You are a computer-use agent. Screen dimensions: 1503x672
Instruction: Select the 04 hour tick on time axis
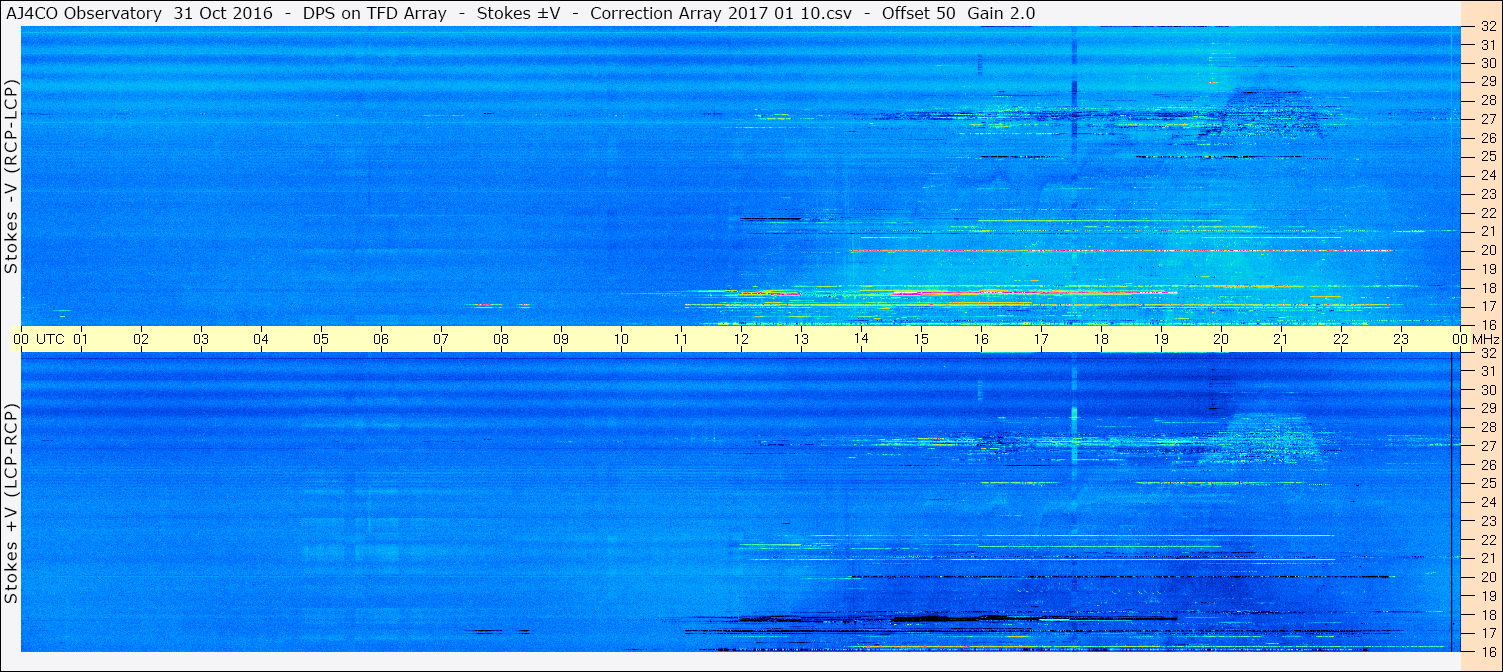pyautogui.click(x=261, y=339)
